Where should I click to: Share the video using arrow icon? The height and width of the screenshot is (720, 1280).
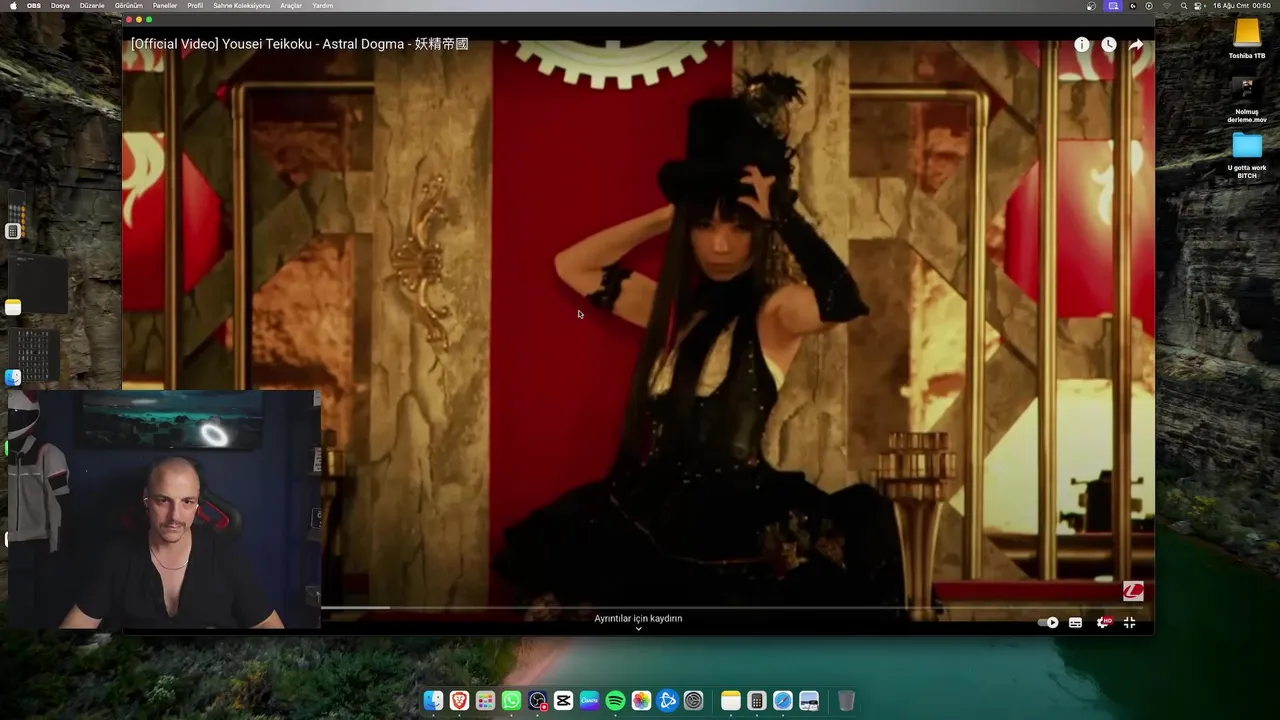point(1136,45)
